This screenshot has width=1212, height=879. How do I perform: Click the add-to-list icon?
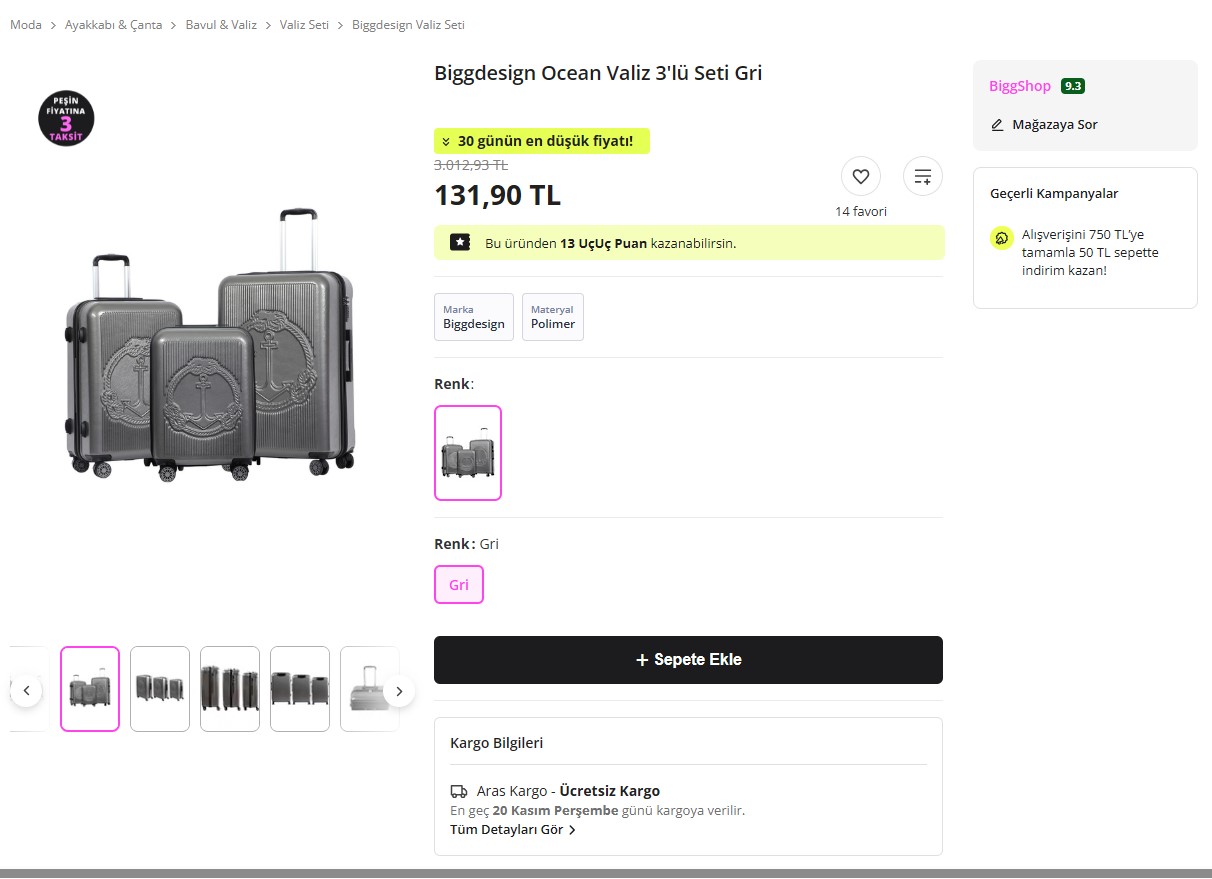click(x=922, y=177)
